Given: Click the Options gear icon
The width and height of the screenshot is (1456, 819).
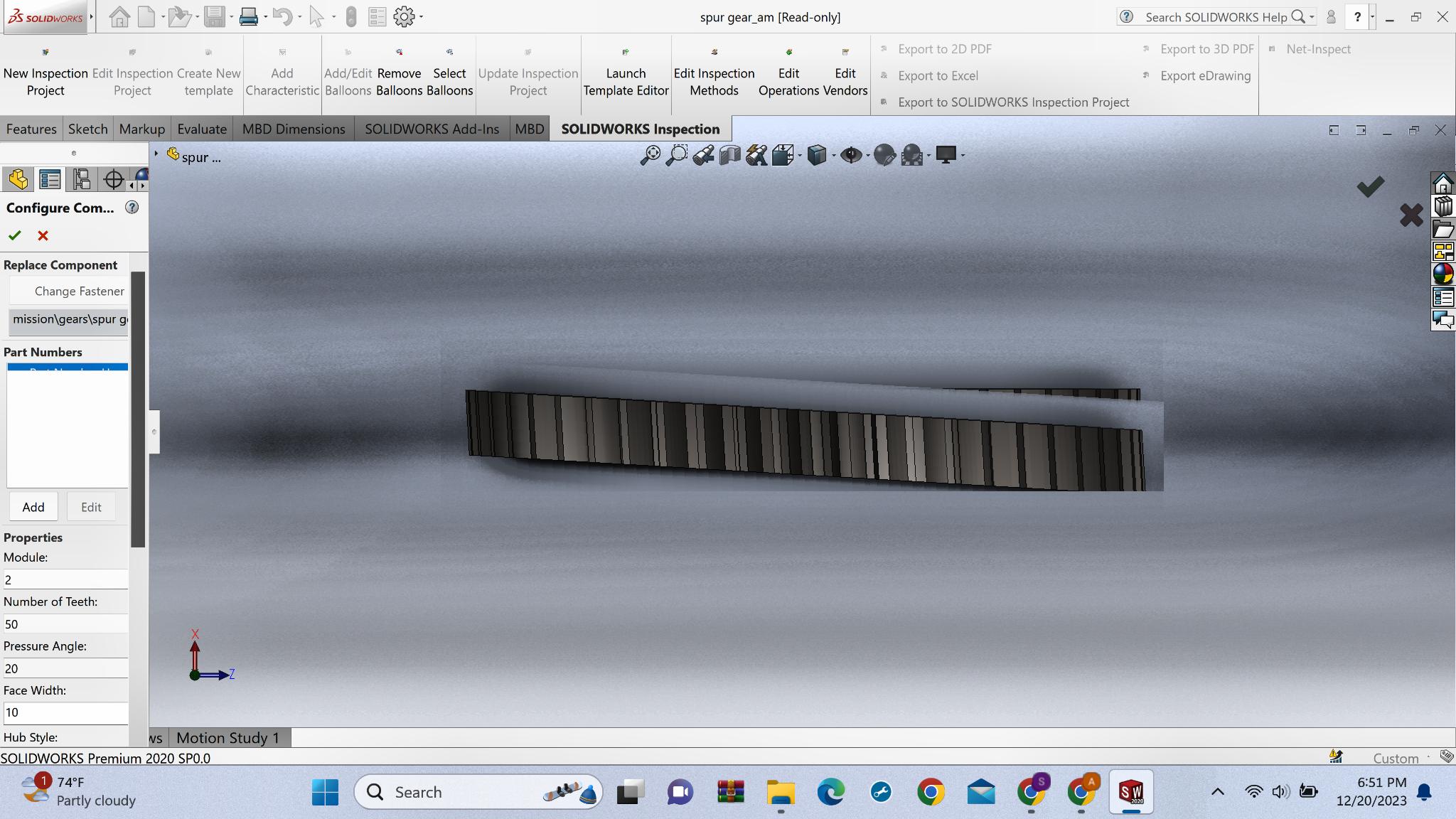Looking at the screenshot, I should pyautogui.click(x=404, y=16).
